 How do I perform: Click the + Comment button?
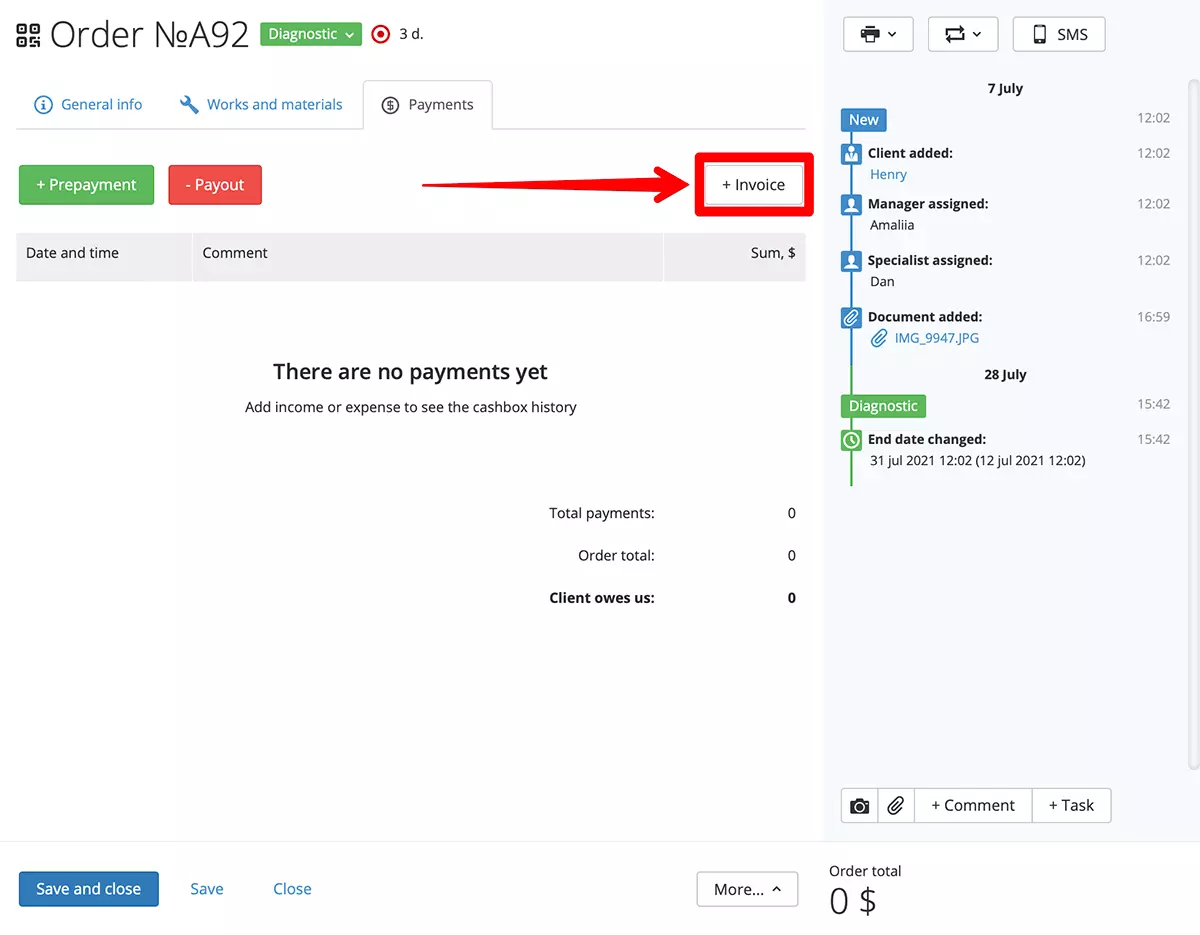click(973, 806)
